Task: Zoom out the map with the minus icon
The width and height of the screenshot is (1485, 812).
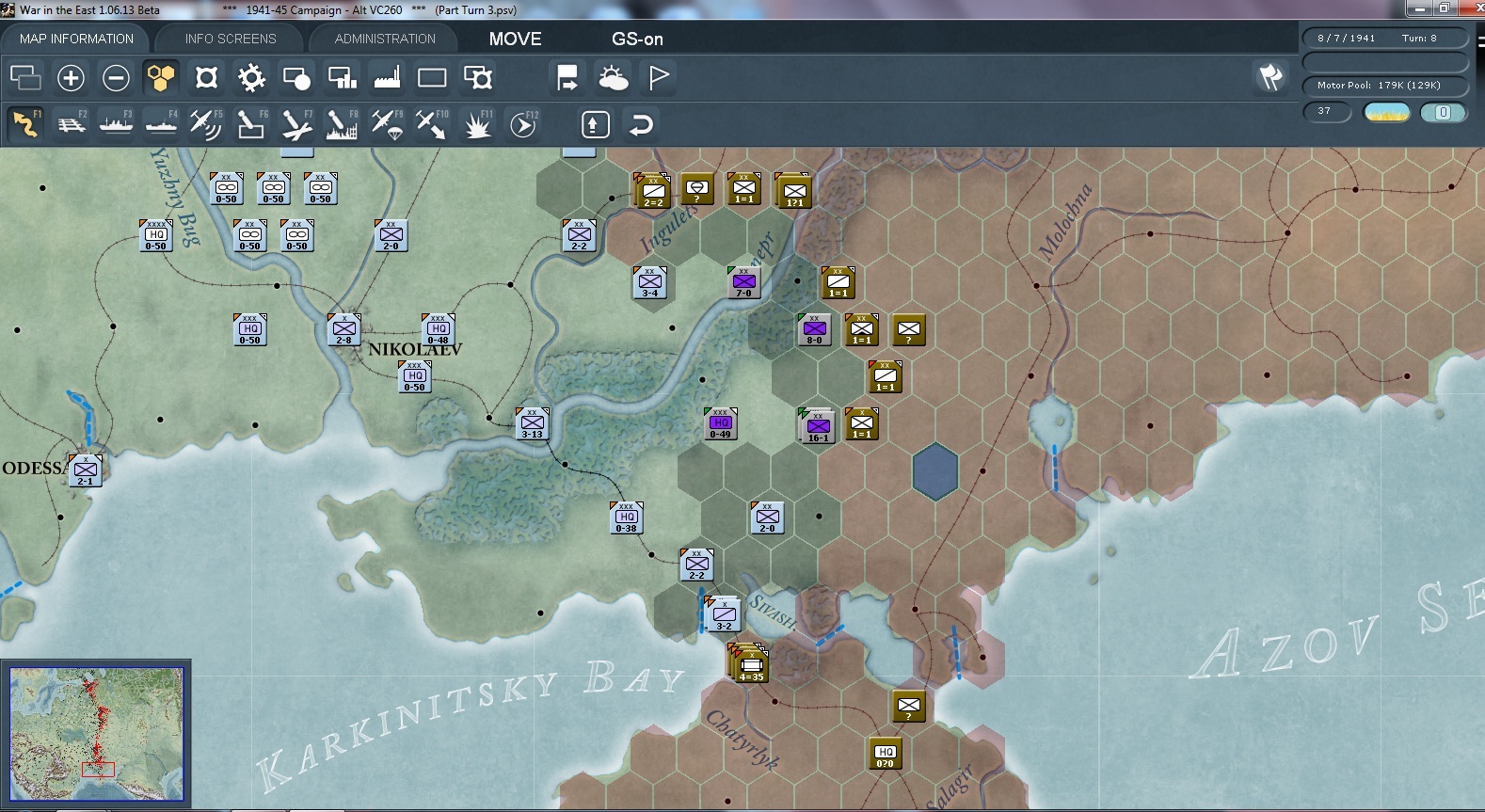Action: pos(116,78)
